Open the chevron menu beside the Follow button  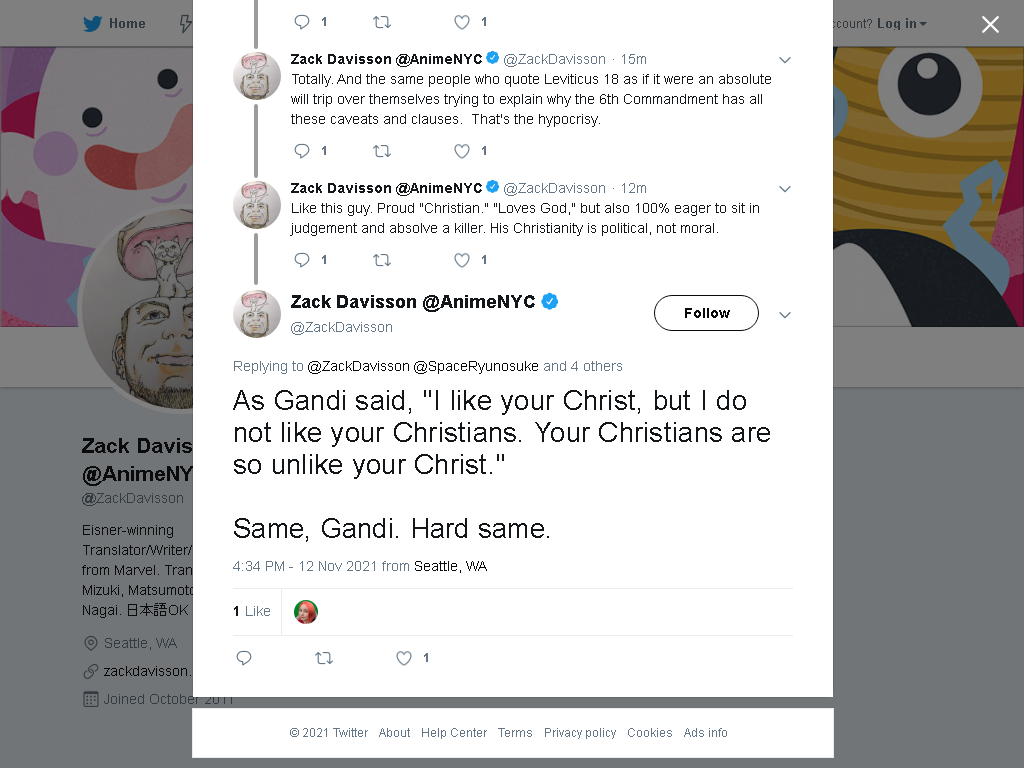(x=785, y=315)
